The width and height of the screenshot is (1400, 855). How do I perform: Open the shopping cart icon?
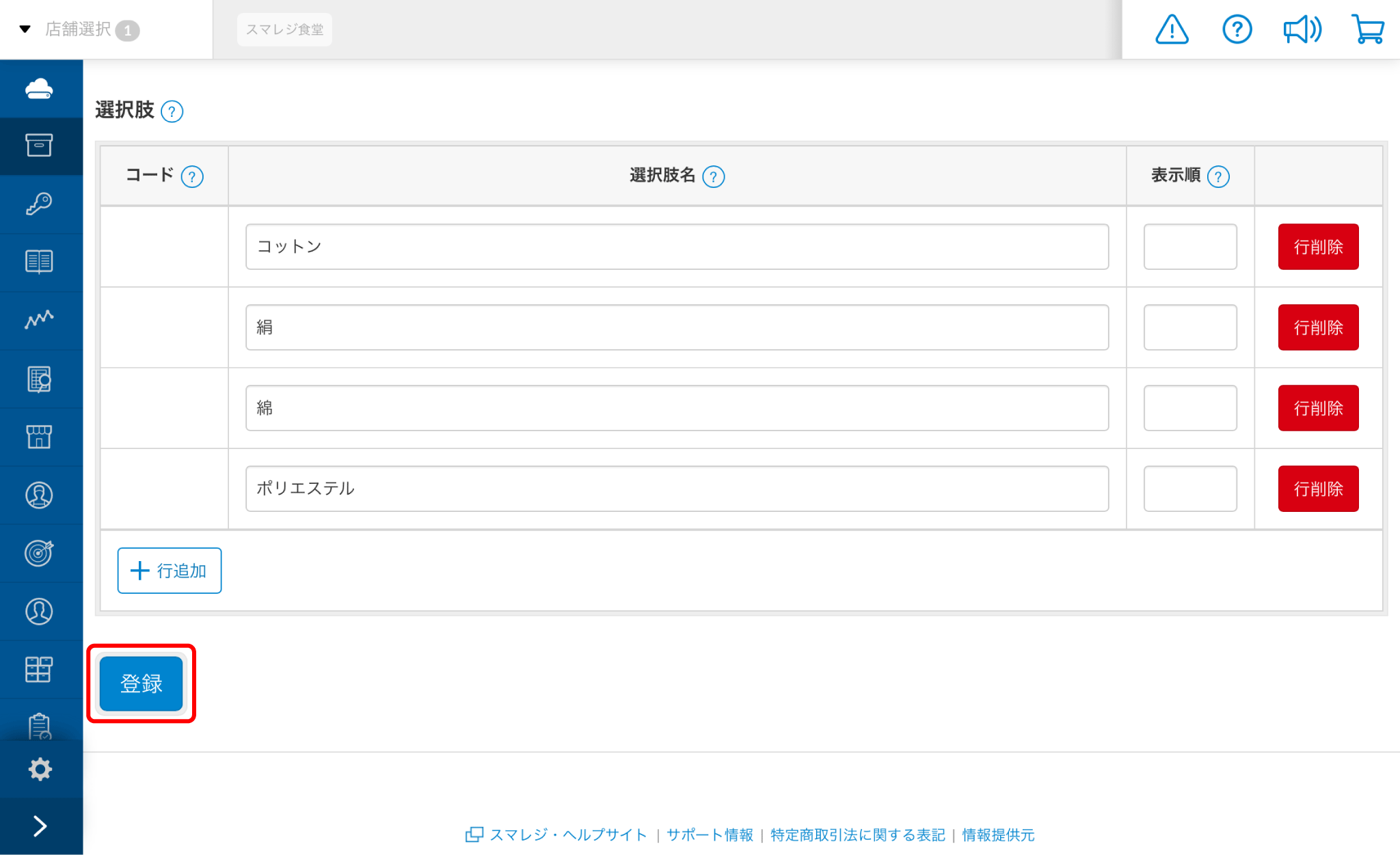[x=1368, y=29]
